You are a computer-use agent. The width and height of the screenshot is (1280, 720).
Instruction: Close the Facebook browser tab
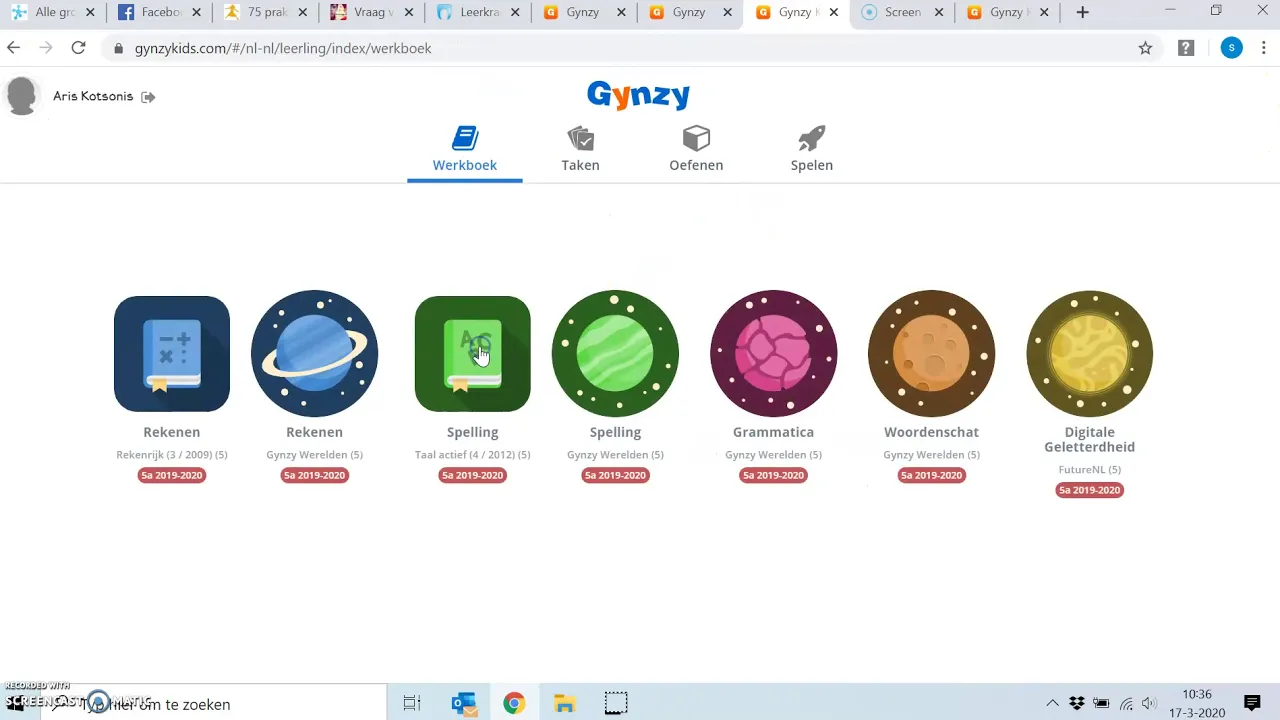[197, 13]
